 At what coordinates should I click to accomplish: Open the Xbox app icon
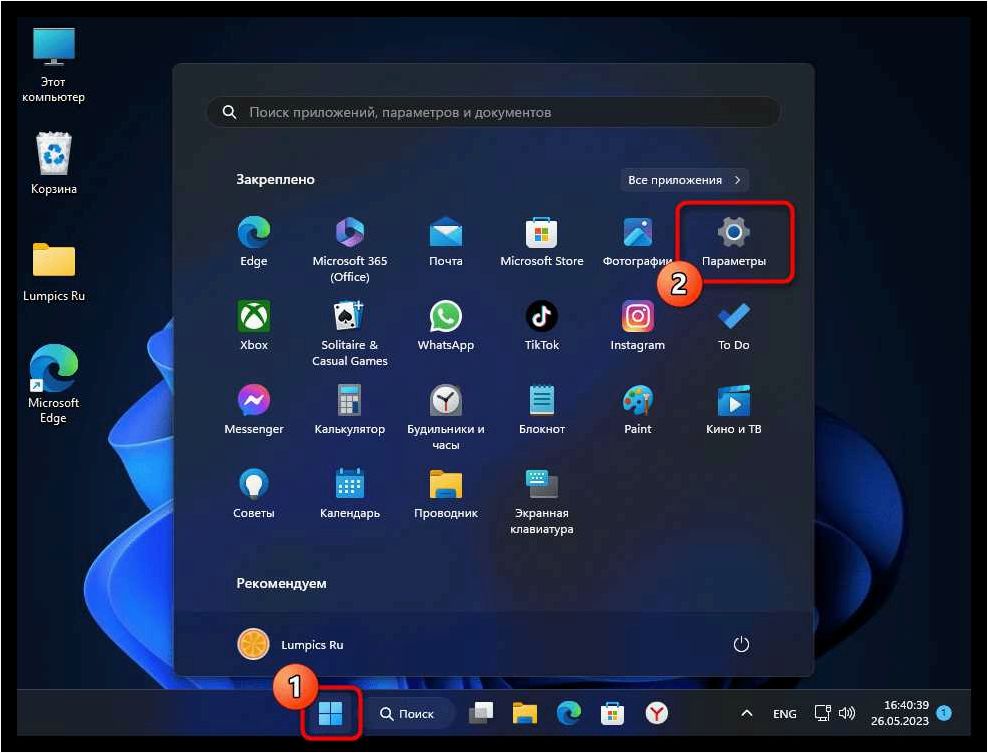253,326
